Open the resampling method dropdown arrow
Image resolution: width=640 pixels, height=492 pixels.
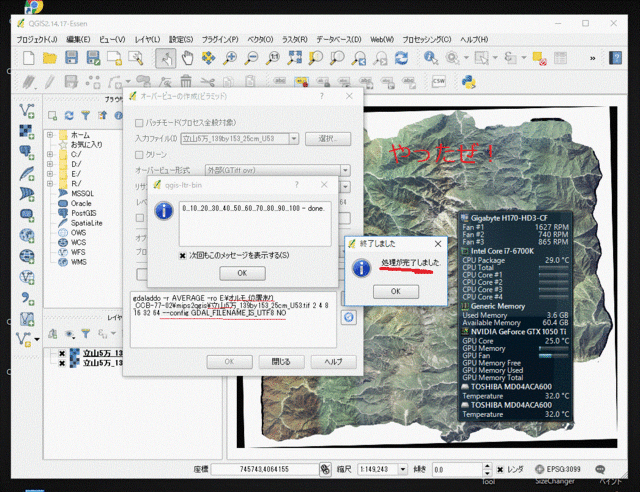(x=345, y=187)
